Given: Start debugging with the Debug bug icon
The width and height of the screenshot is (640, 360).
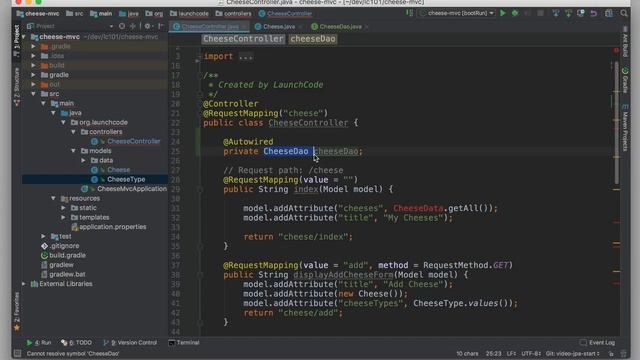Looking at the screenshot, I should point(515,13).
